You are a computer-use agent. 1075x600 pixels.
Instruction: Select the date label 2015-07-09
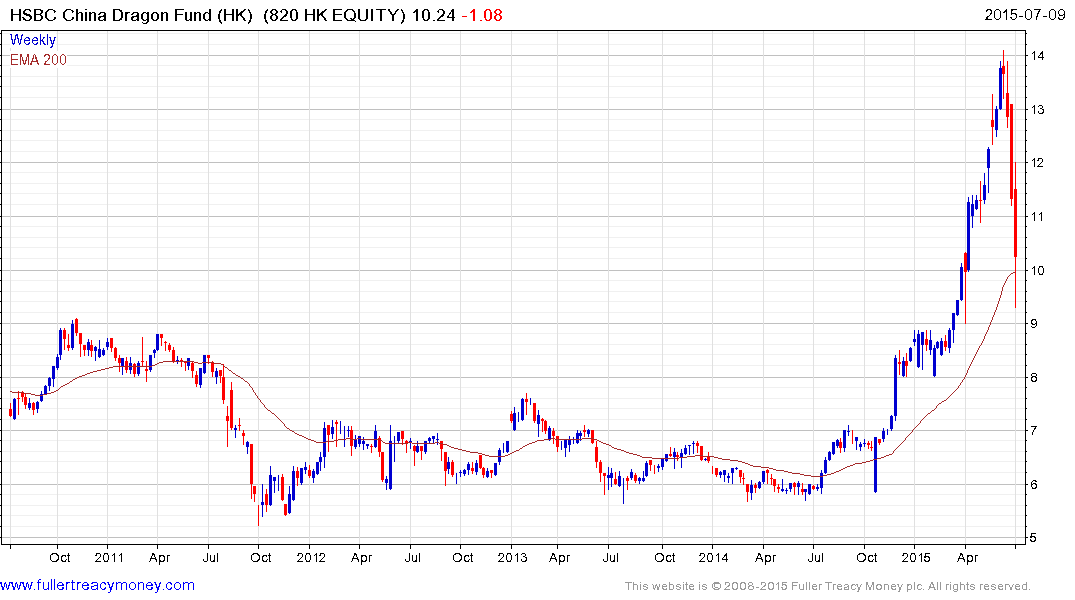pos(1025,14)
